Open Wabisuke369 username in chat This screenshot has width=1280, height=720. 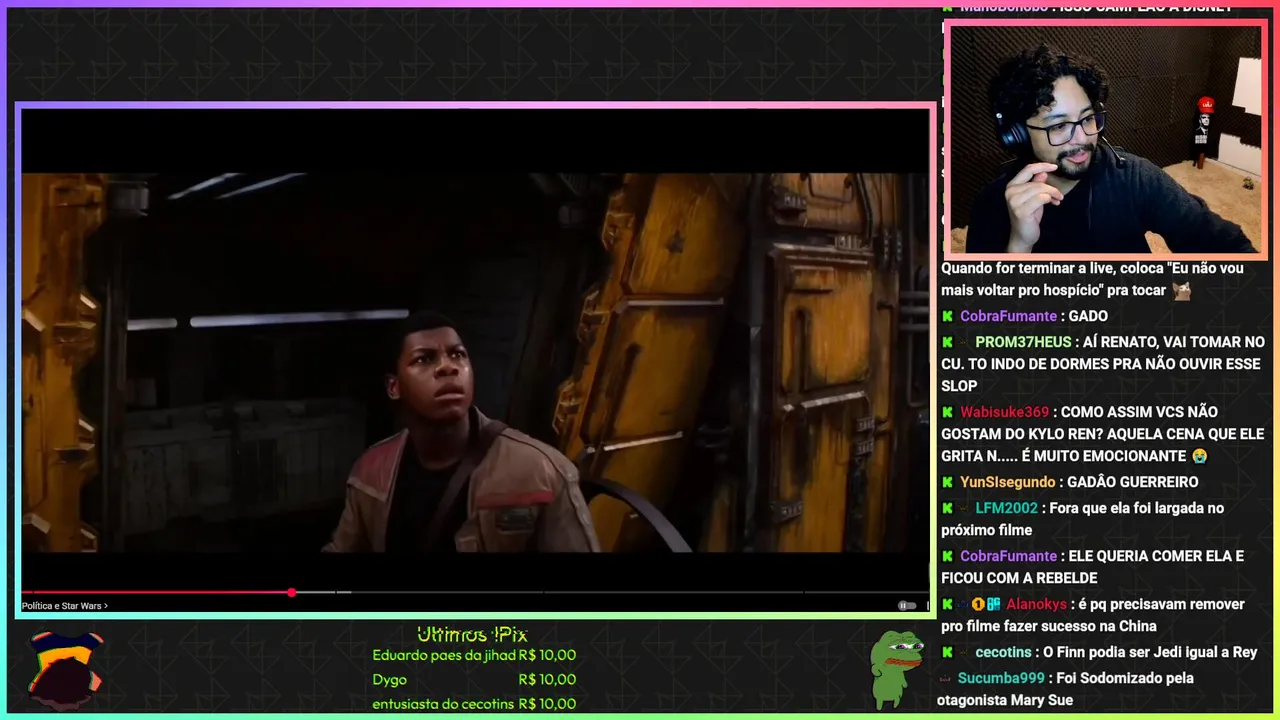coord(1005,412)
